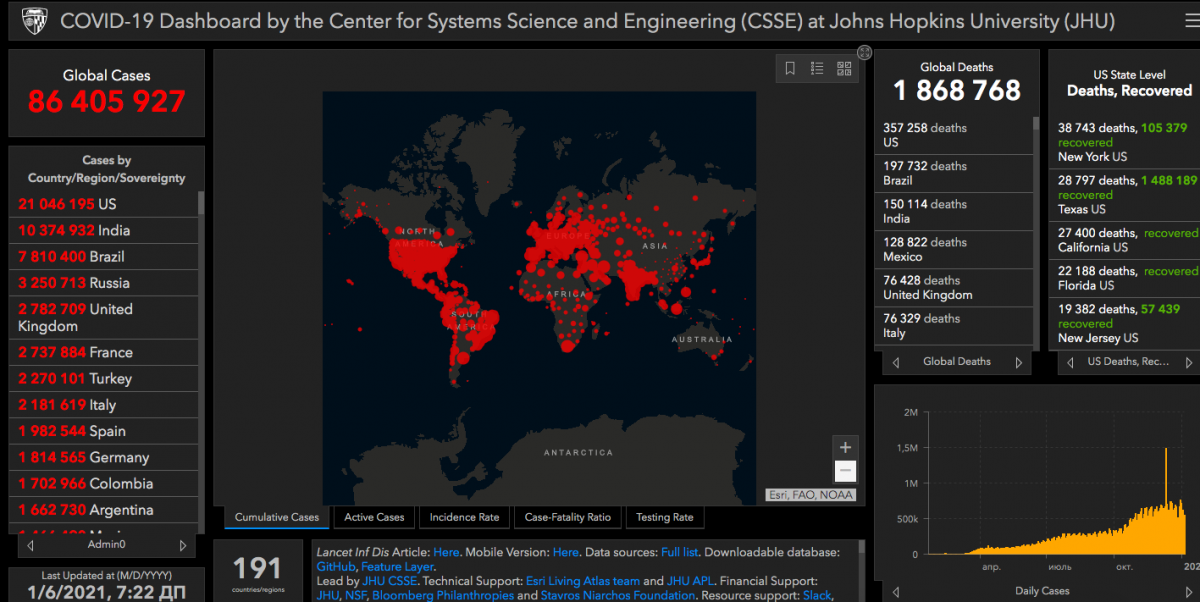The width and height of the screenshot is (1200, 602).
Task: Click the 150 114 deaths India entry
Action: (955, 211)
